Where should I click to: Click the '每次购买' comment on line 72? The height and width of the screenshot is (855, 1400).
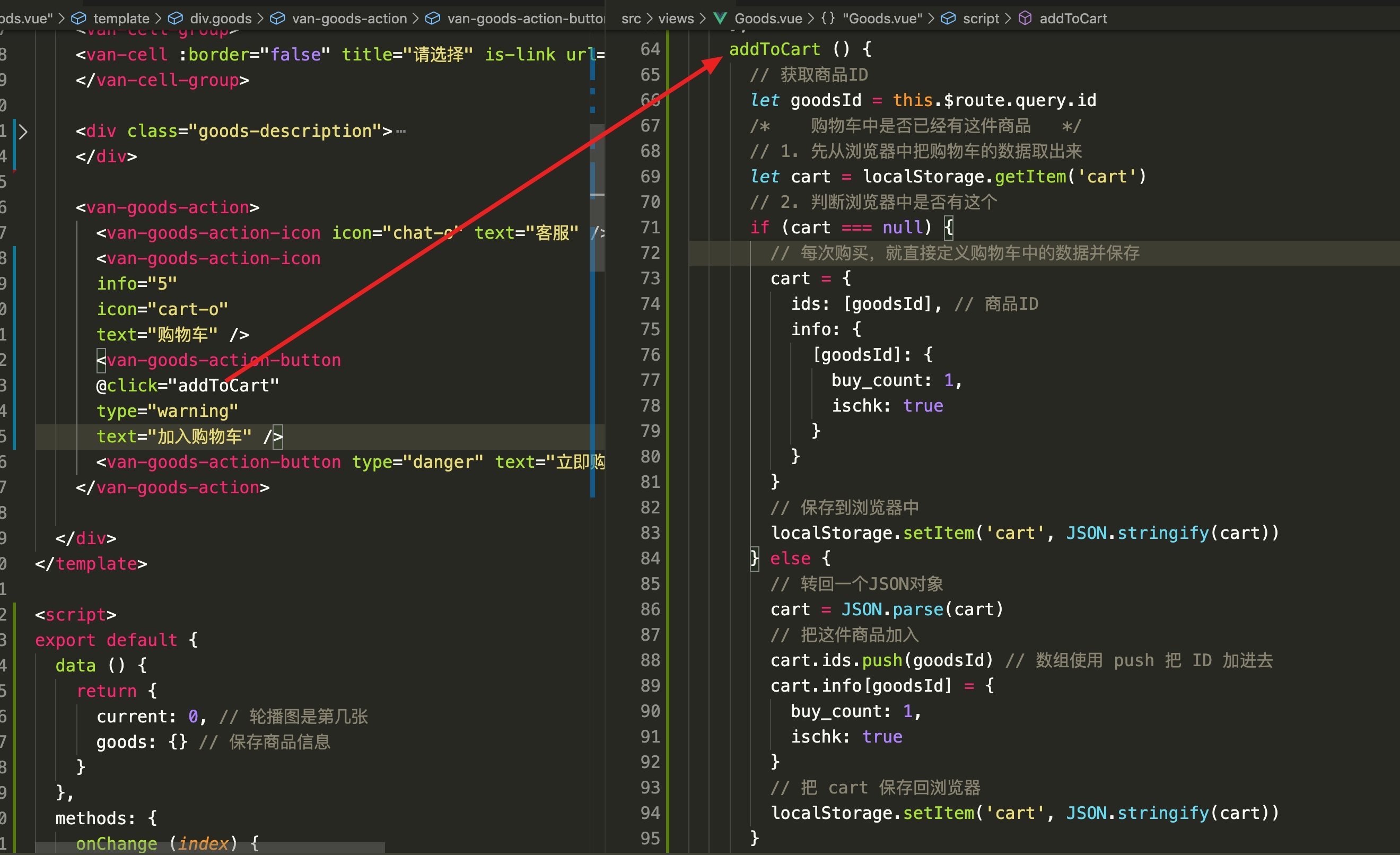click(955, 253)
